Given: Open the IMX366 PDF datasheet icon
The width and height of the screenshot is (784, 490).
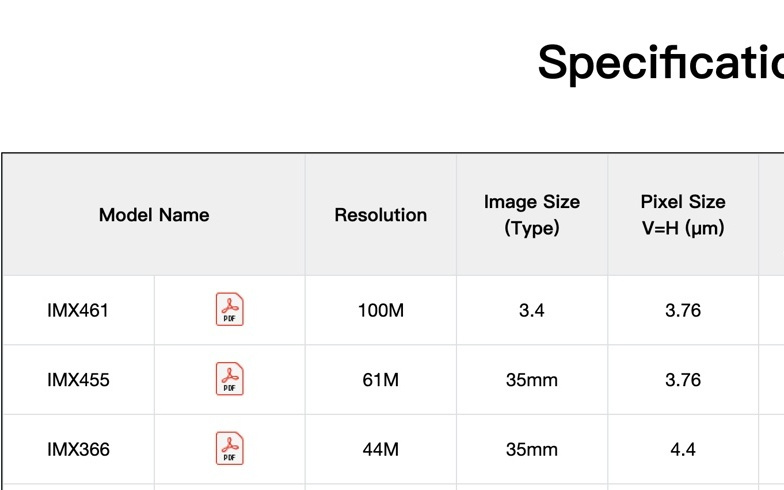Looking at the screenshot, I should [x=230, y=449].
